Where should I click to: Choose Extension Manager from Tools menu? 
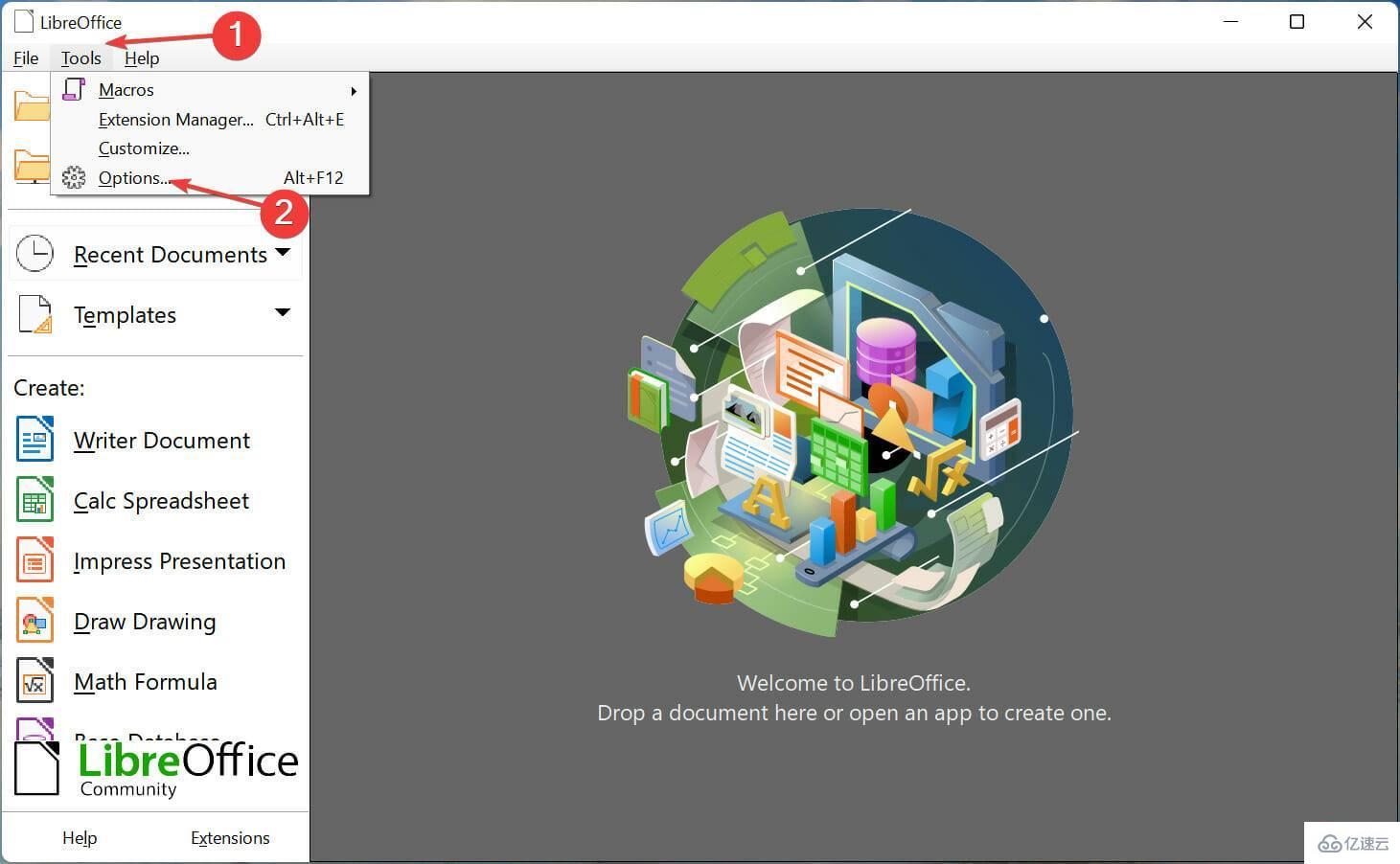click(x=210, y=120)
